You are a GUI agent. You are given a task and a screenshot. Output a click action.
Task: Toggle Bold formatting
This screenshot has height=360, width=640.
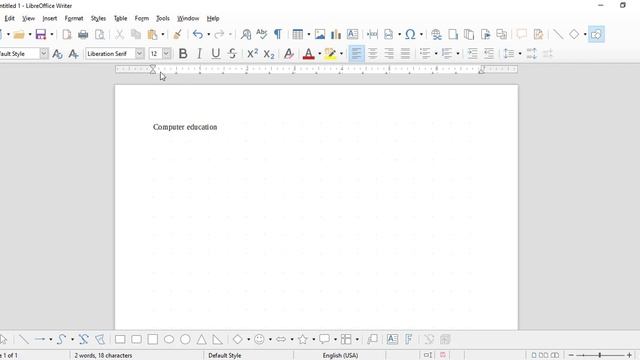pyautogui.click(x=183, y=53)
